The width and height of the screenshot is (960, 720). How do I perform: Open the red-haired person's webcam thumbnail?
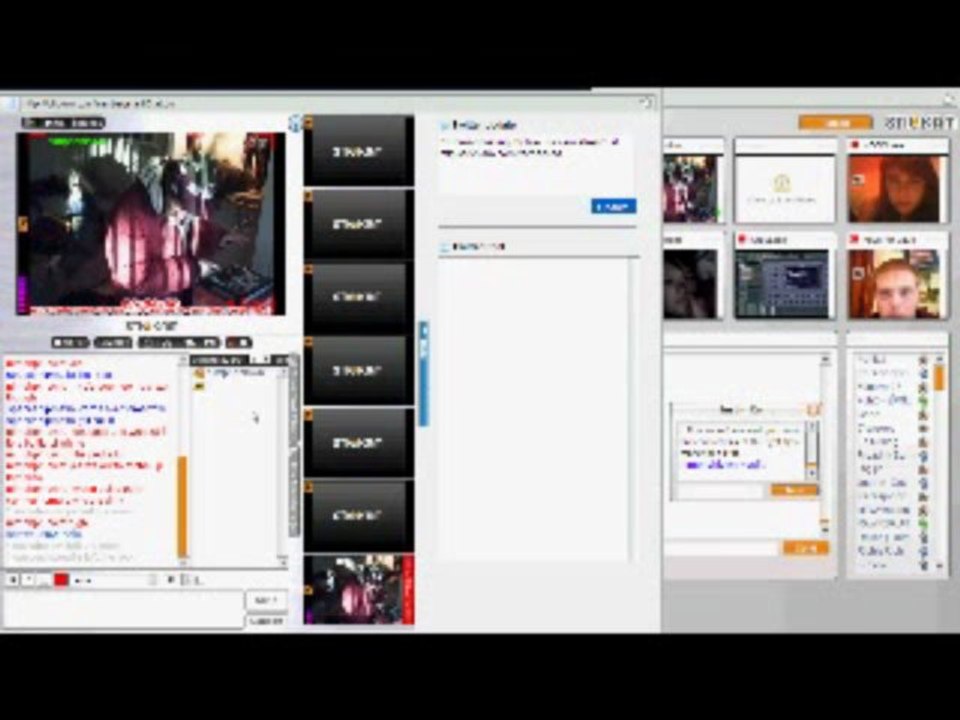[x=897, y=189]
